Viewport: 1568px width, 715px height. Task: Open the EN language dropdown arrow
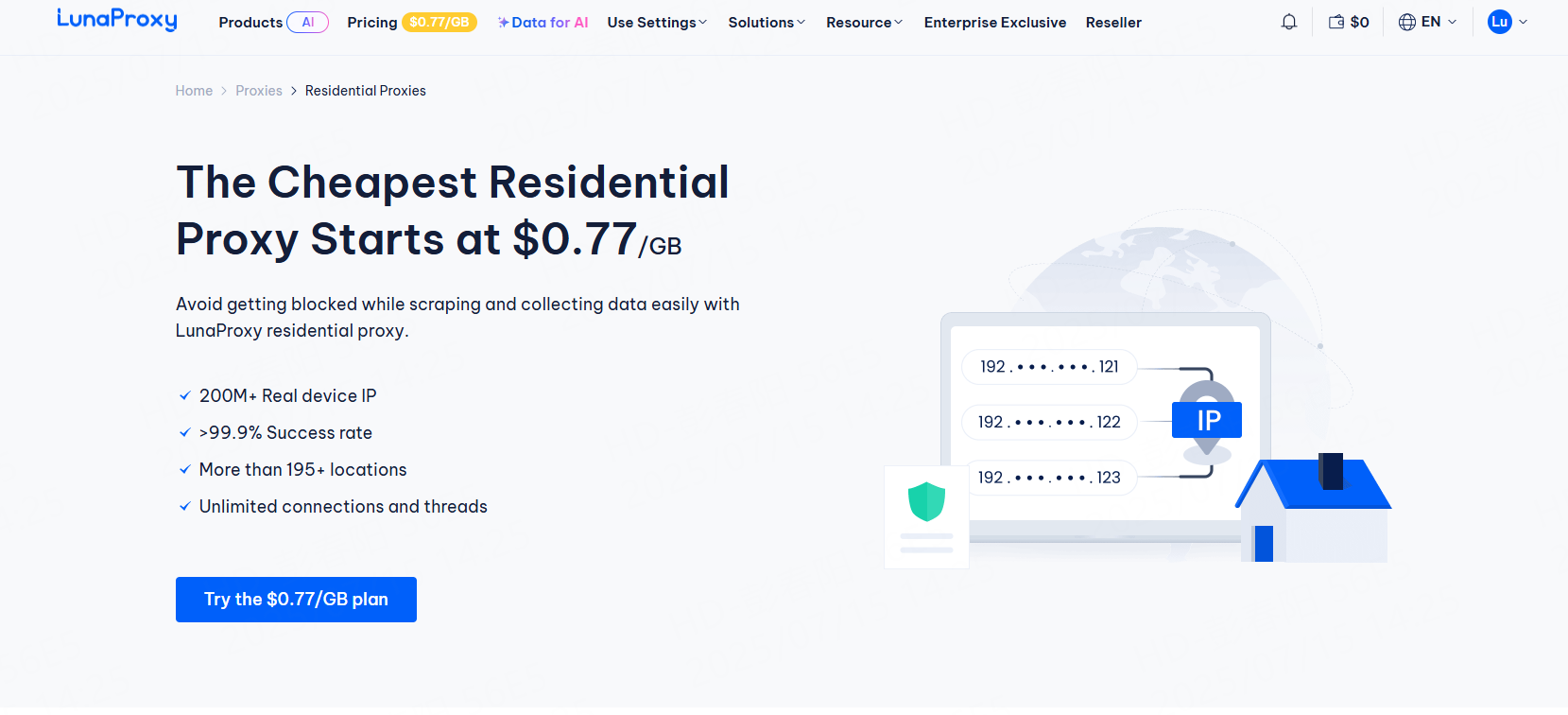[1453, 22]
